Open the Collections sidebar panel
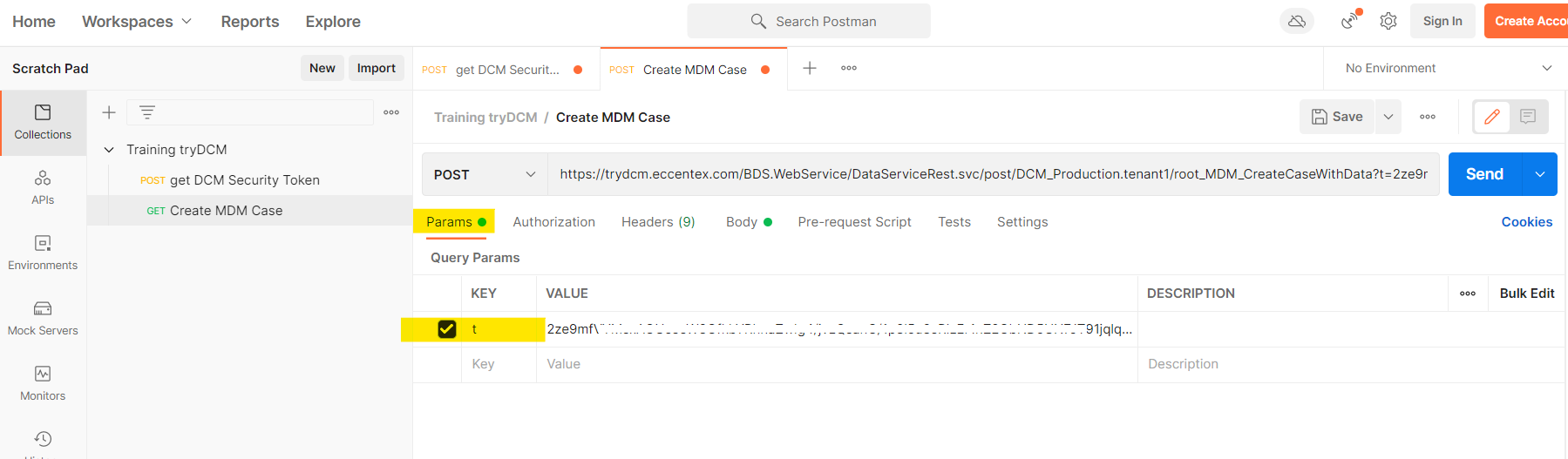Screen dimensions: 1568x459 (43, 123)
